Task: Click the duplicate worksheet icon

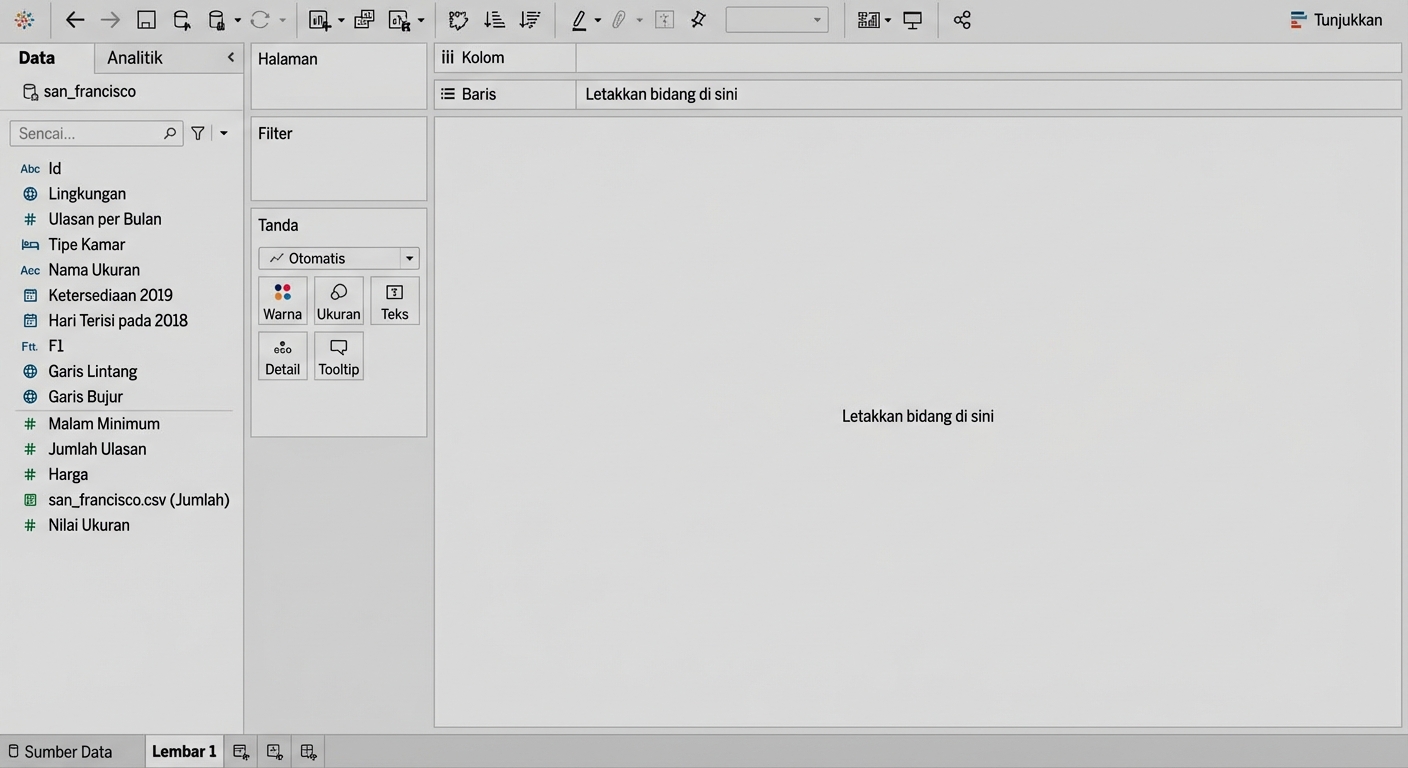Action: [364, 20]
